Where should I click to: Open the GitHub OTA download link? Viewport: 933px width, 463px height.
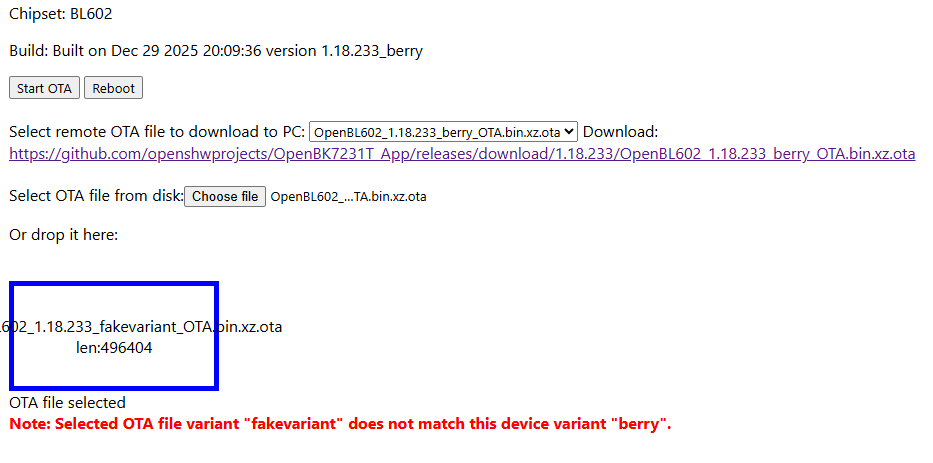[462, 154]
